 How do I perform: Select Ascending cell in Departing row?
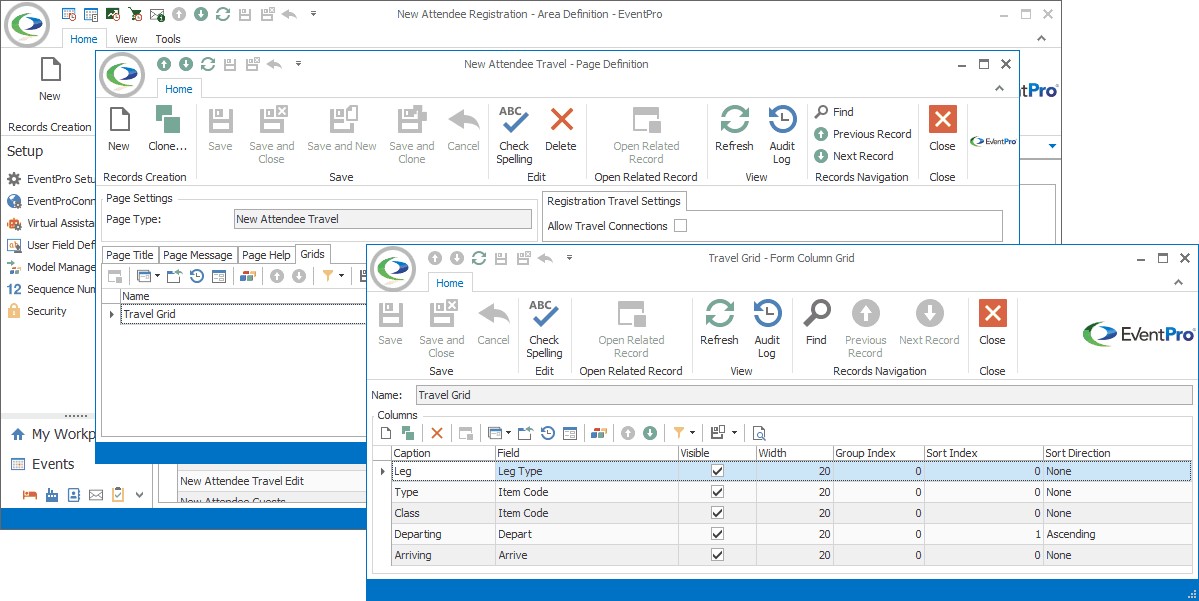(1117, 534)
